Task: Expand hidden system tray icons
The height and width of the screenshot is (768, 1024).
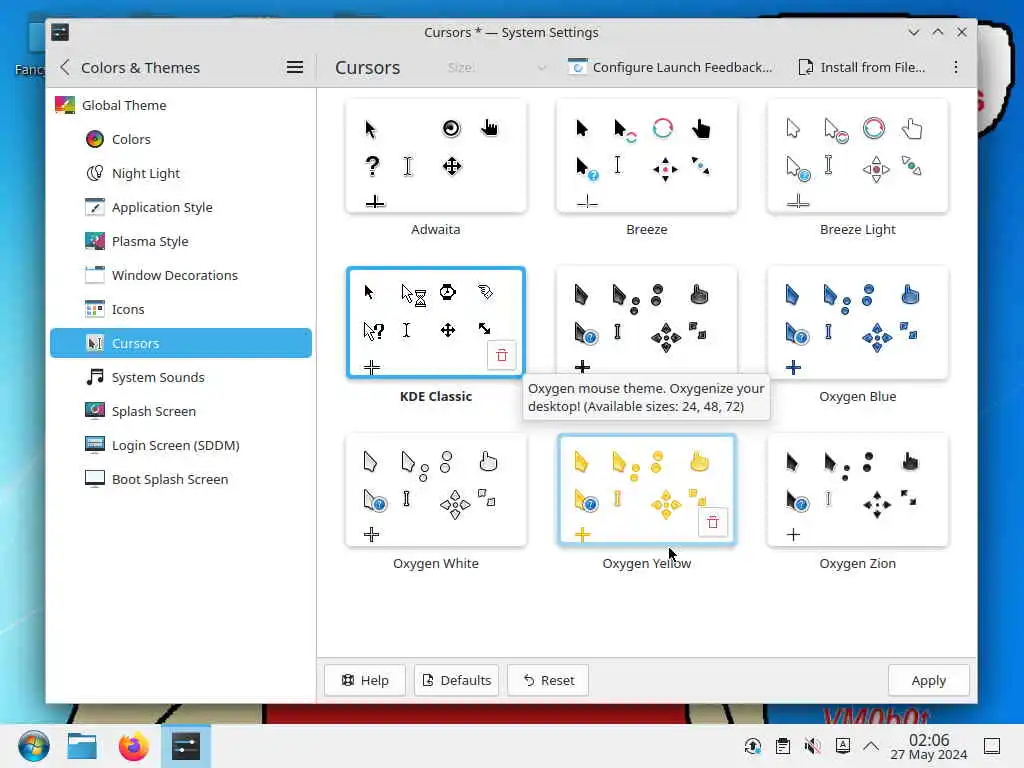Action: (x=871, y=746)
